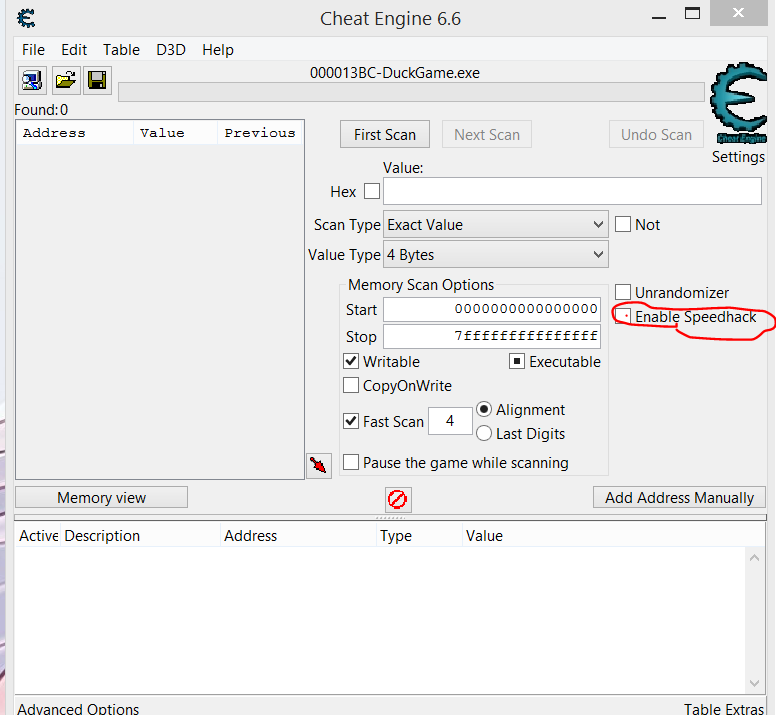
Task: Check the CopyOnWrite option
Action: [x=351, y=385]
